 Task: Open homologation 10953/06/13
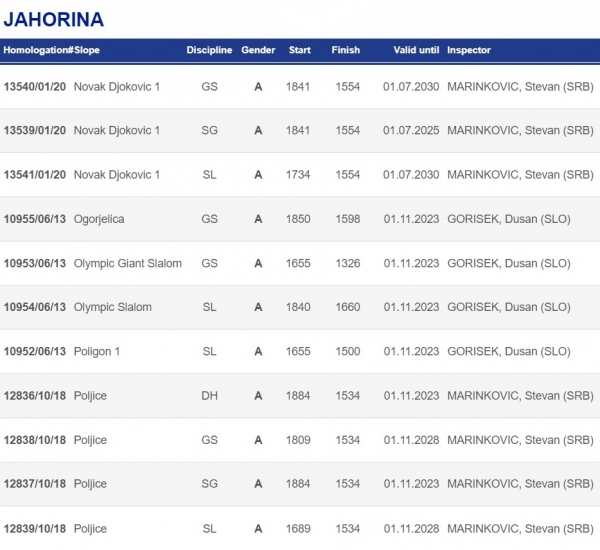pos(35,264)
